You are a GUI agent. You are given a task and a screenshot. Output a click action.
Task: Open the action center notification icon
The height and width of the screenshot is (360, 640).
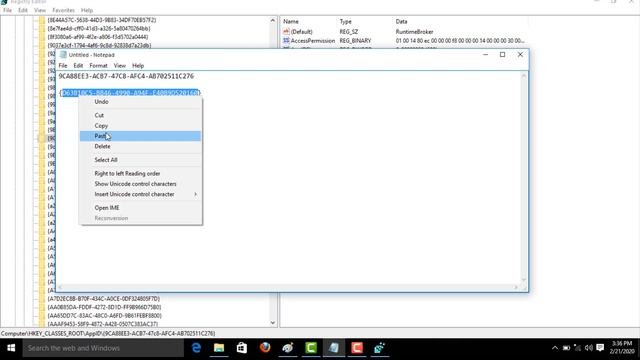[x=600, y=348]
